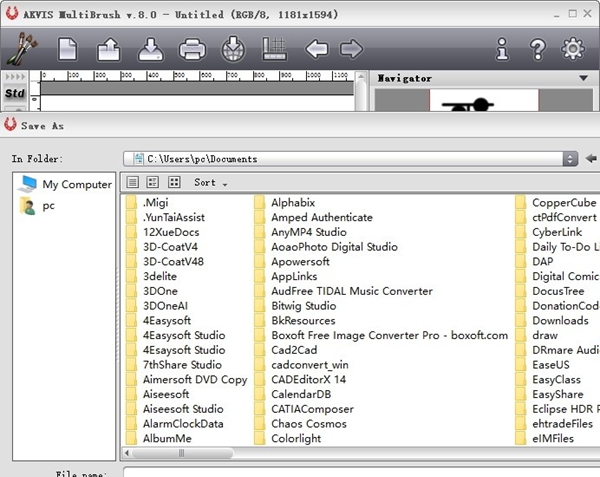Publish the image with the globe arrow icon
600x477 pixels.
point(233,49)
